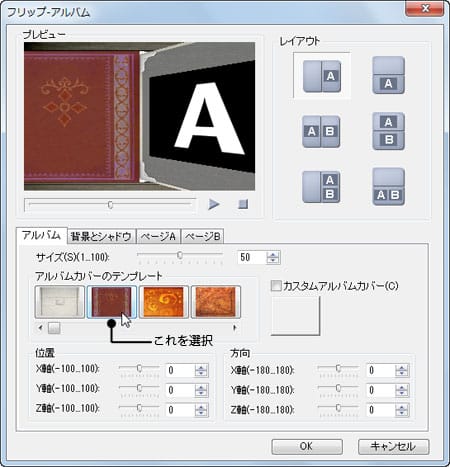Increment position X axis value
This screenshot has height=467, width=450.
click(201, 367)
